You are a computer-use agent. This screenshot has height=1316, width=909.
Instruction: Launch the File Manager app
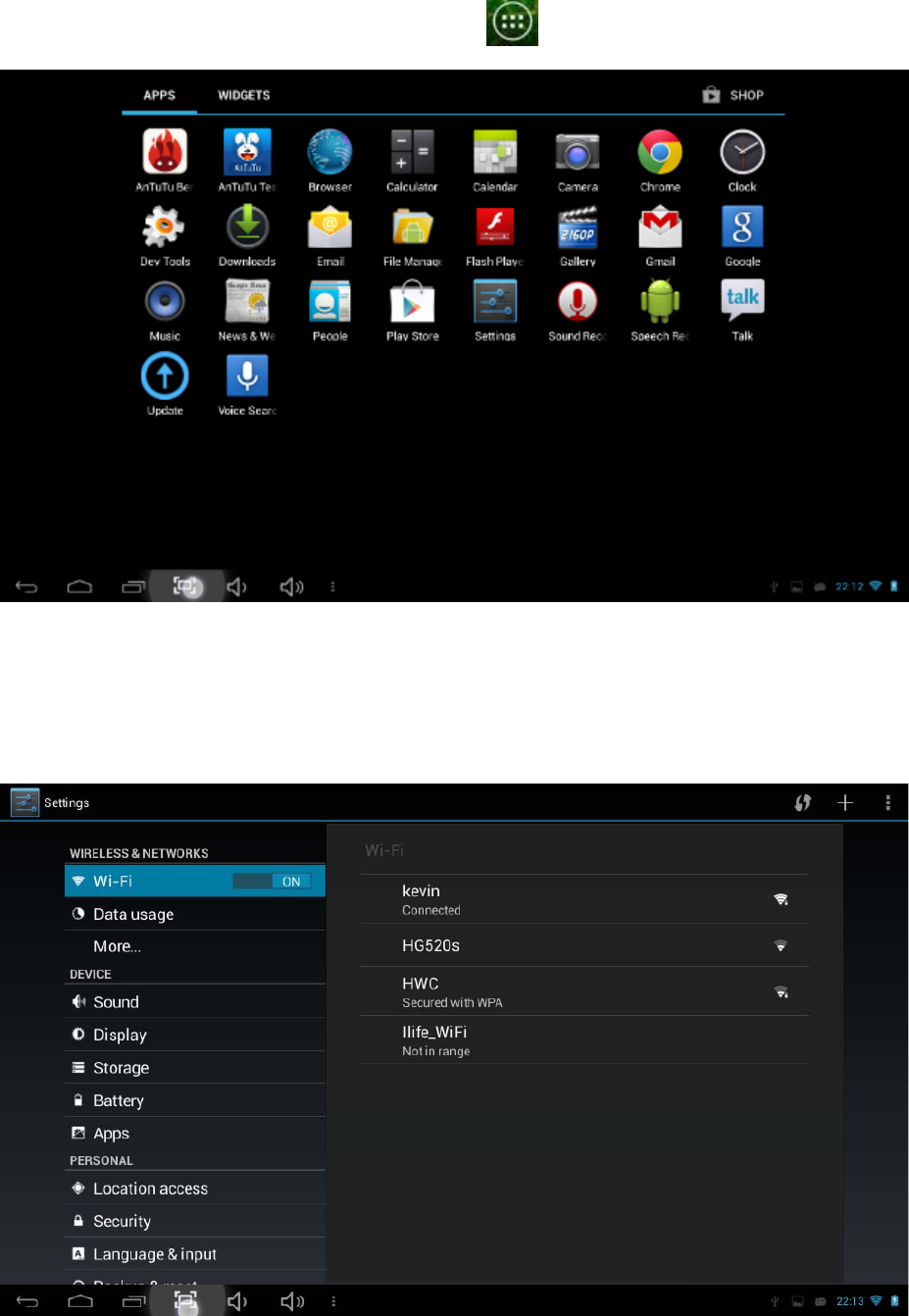412,234
